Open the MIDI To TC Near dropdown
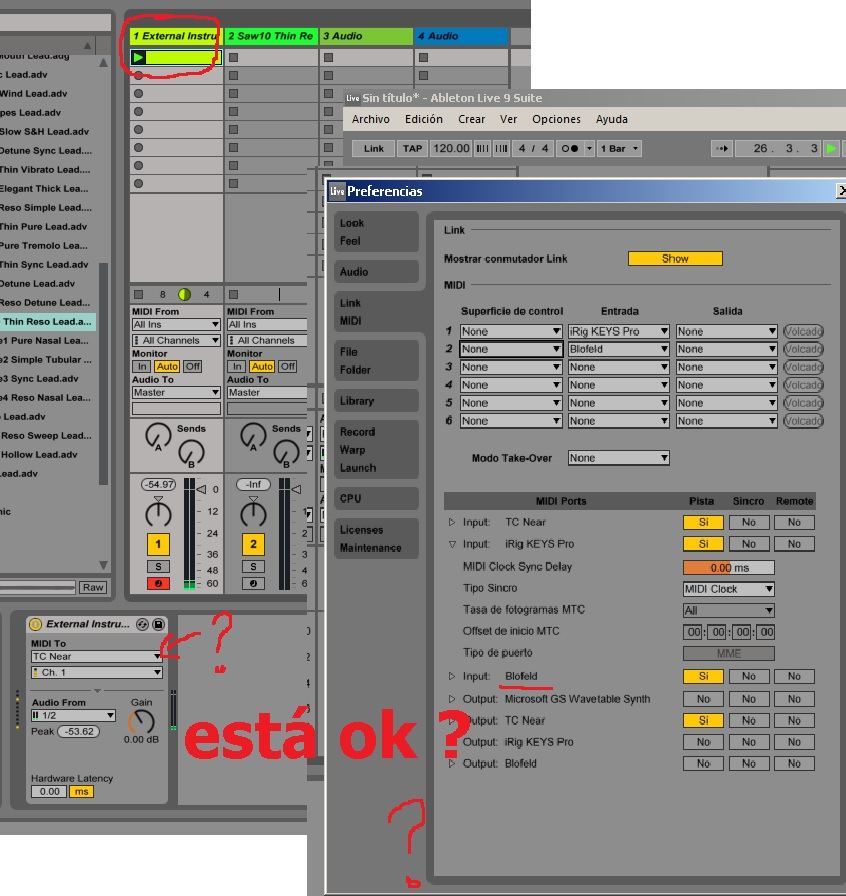The height and width of the screenshot is (896, 846). (x=97, y=656)
